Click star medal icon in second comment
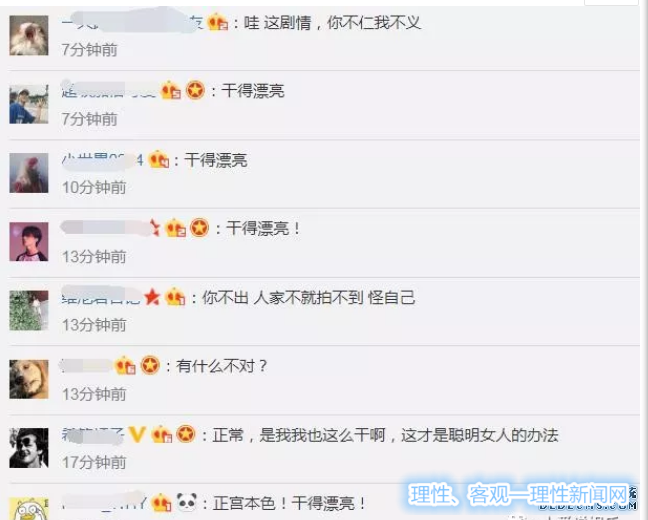The height and width of the screenshot is (520, 648). pos(195,91)
